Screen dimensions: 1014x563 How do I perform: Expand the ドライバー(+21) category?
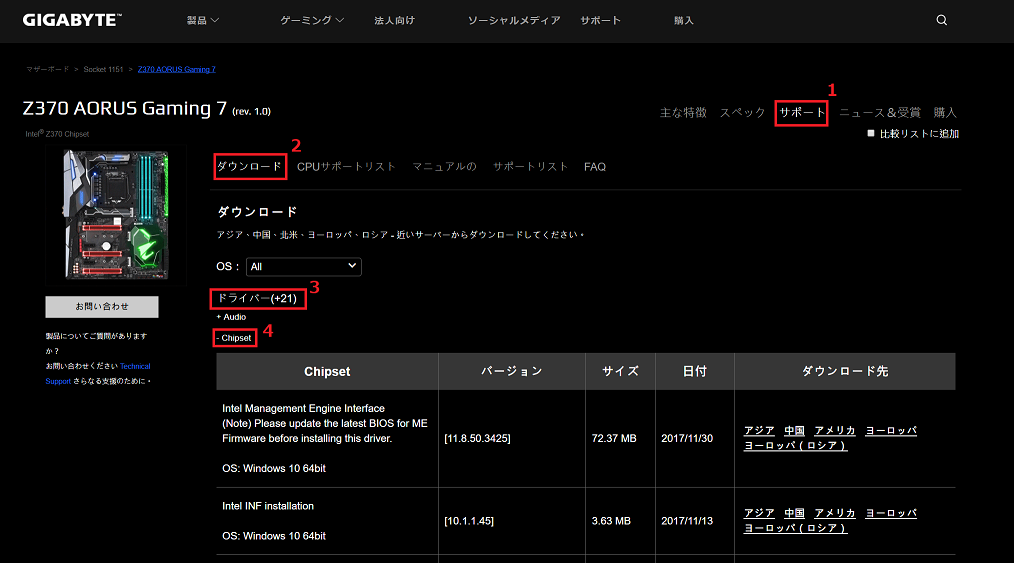[257, 298]
